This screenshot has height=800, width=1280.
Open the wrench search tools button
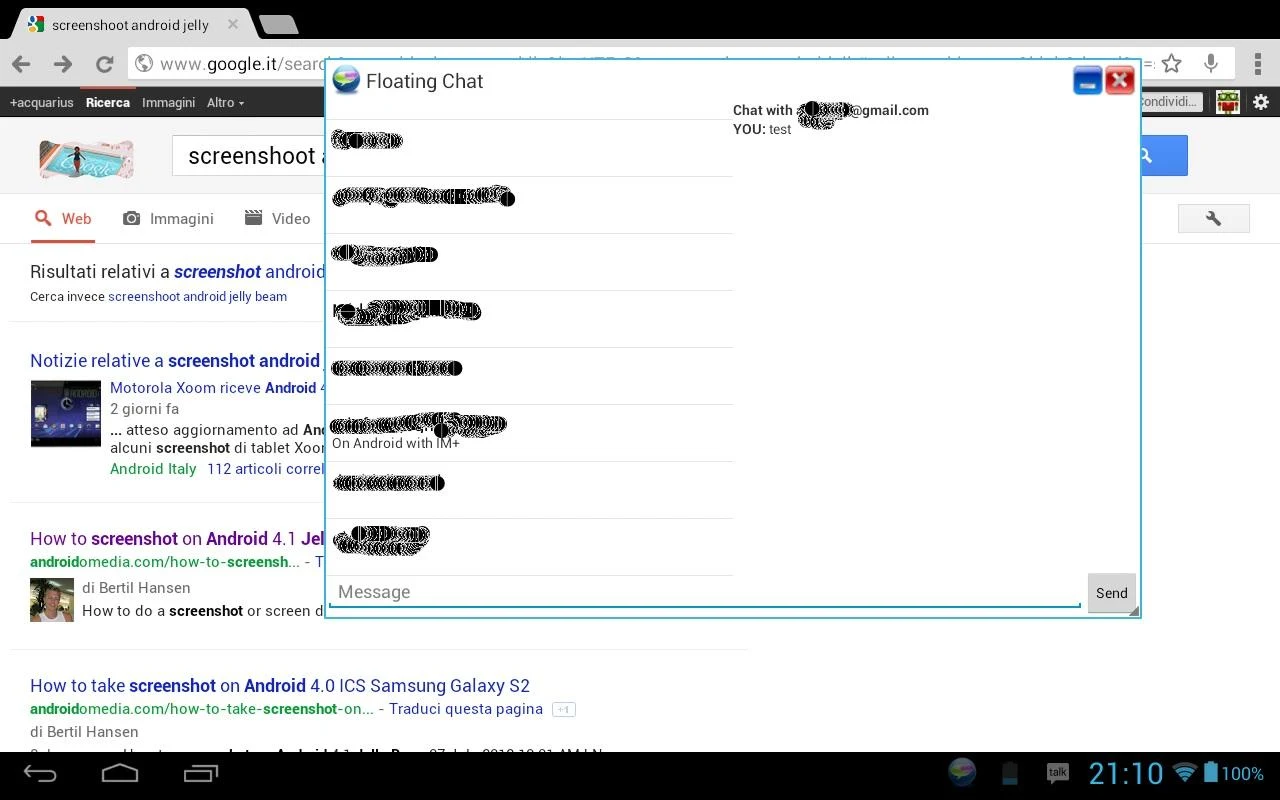click(x=1214, y=219)
